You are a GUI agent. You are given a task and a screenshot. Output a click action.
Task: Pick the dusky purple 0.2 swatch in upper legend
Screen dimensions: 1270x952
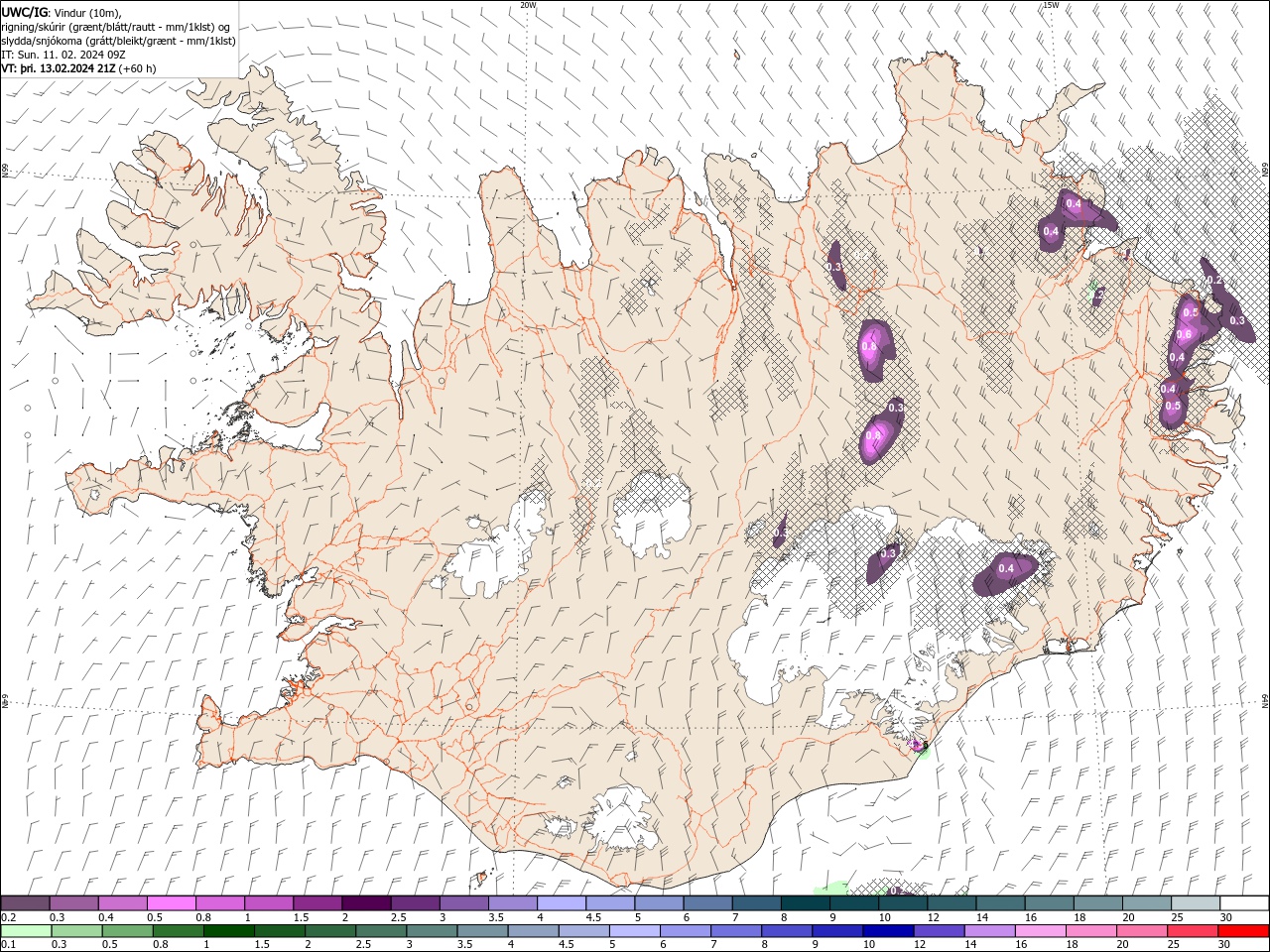click(x=25, y=903)
